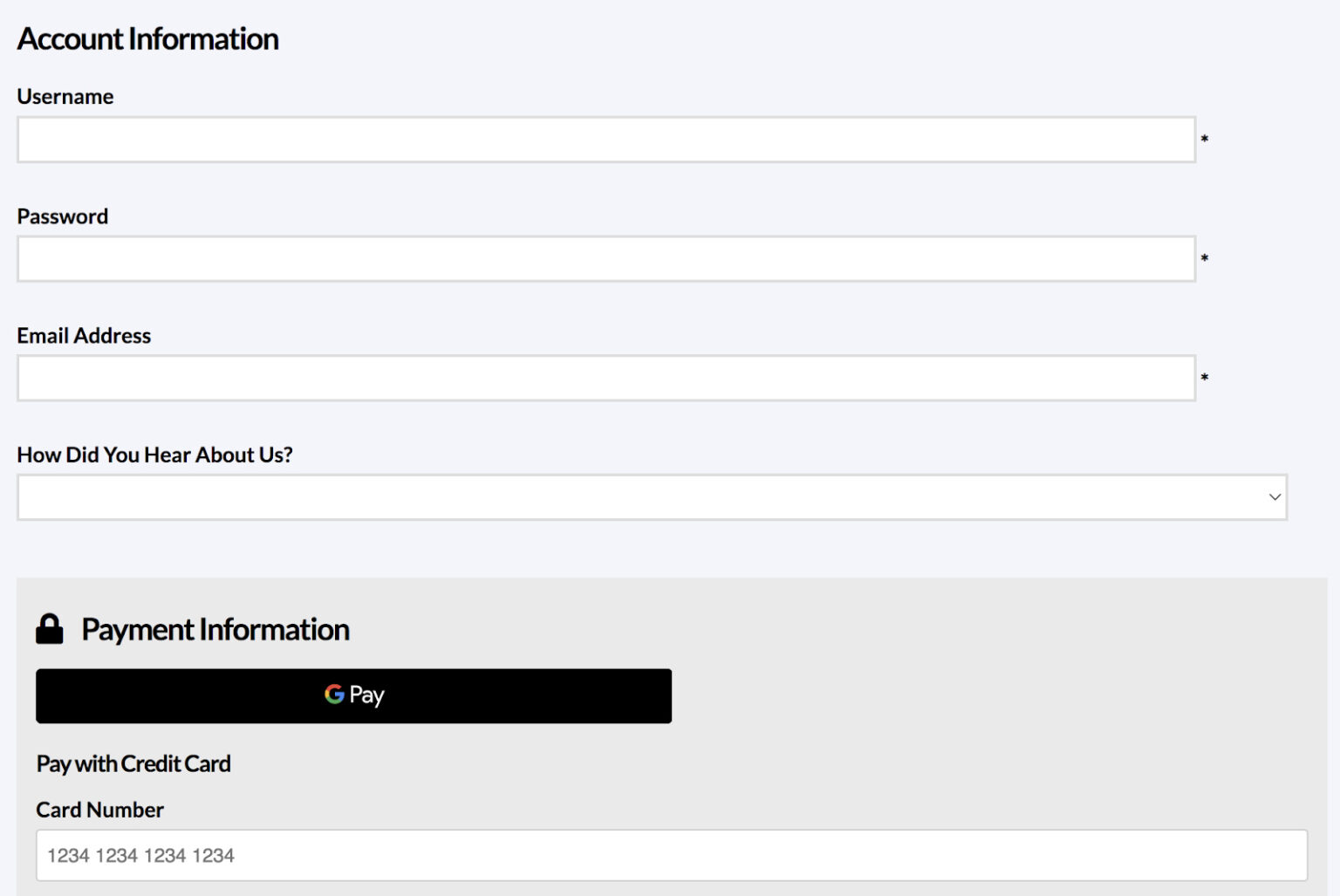Click the Card Number label

click(99, 811)
